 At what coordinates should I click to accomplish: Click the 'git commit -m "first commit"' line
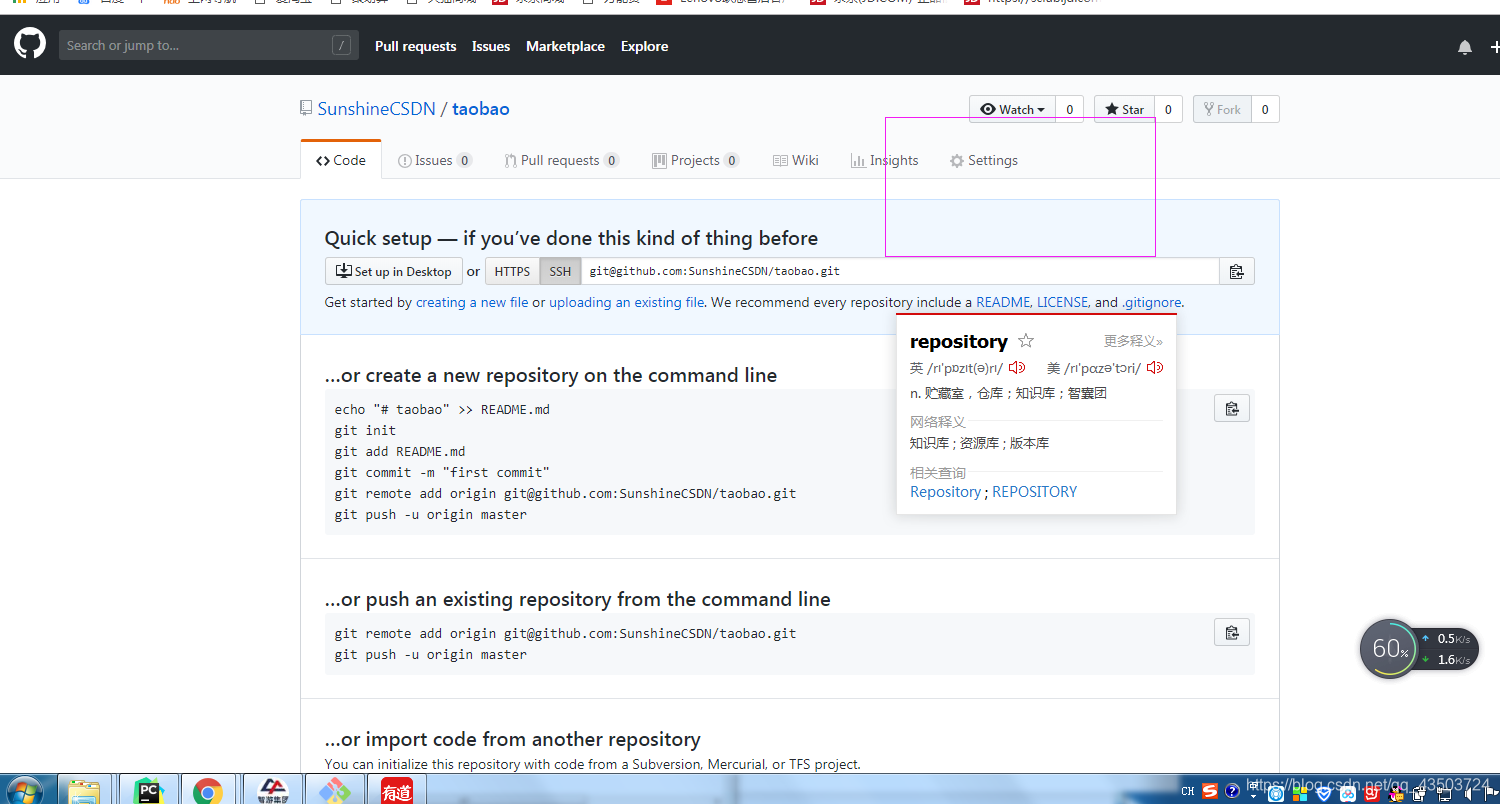pos(442,472)
